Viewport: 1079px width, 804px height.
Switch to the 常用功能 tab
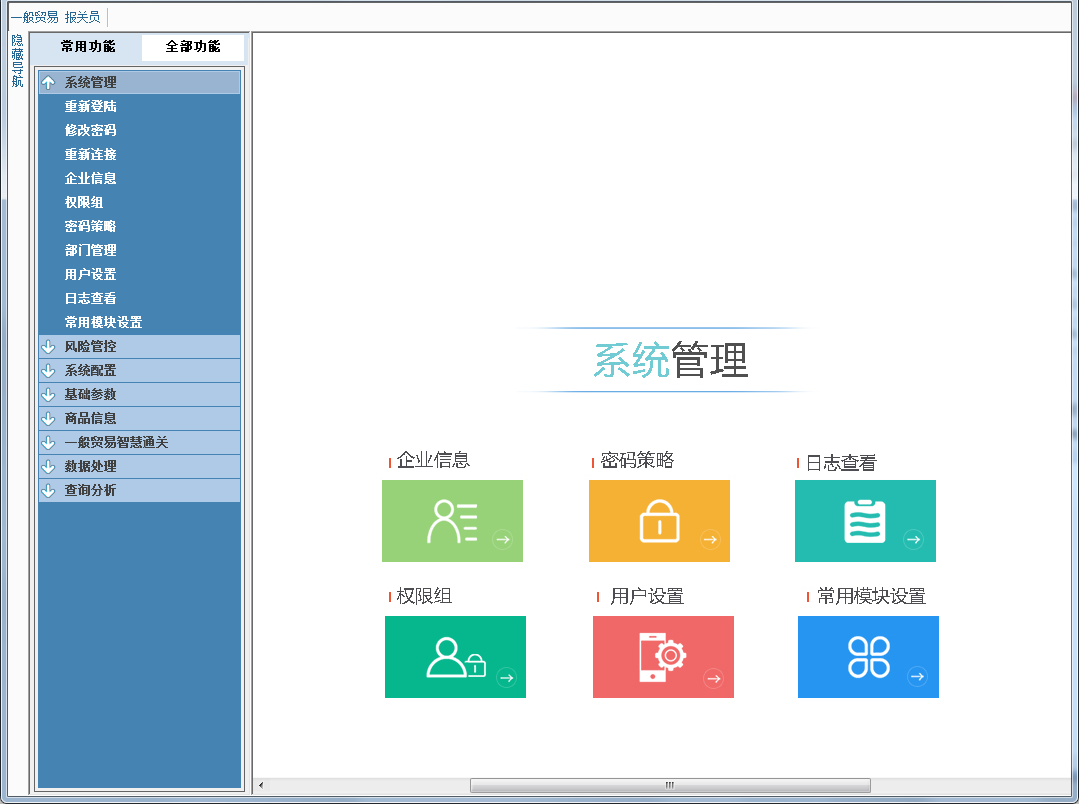point(88,47)
